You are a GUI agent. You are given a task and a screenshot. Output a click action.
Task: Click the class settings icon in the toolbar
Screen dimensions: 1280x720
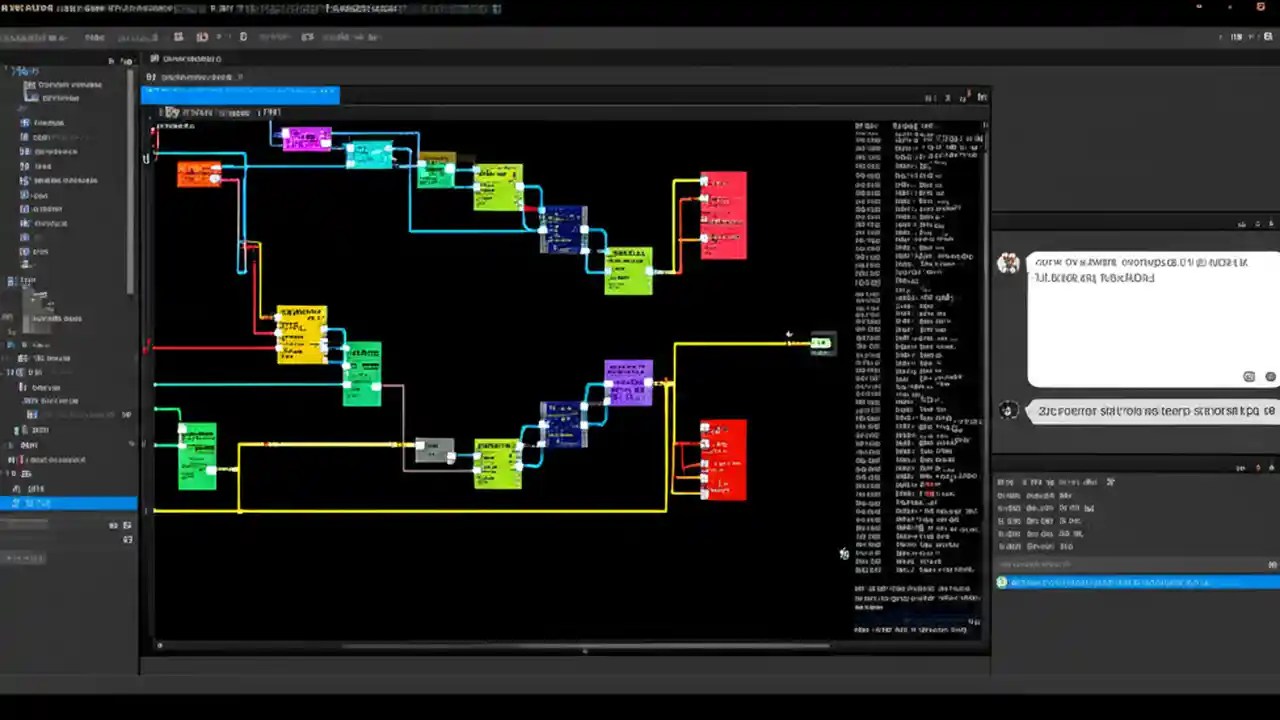point(307,37)
